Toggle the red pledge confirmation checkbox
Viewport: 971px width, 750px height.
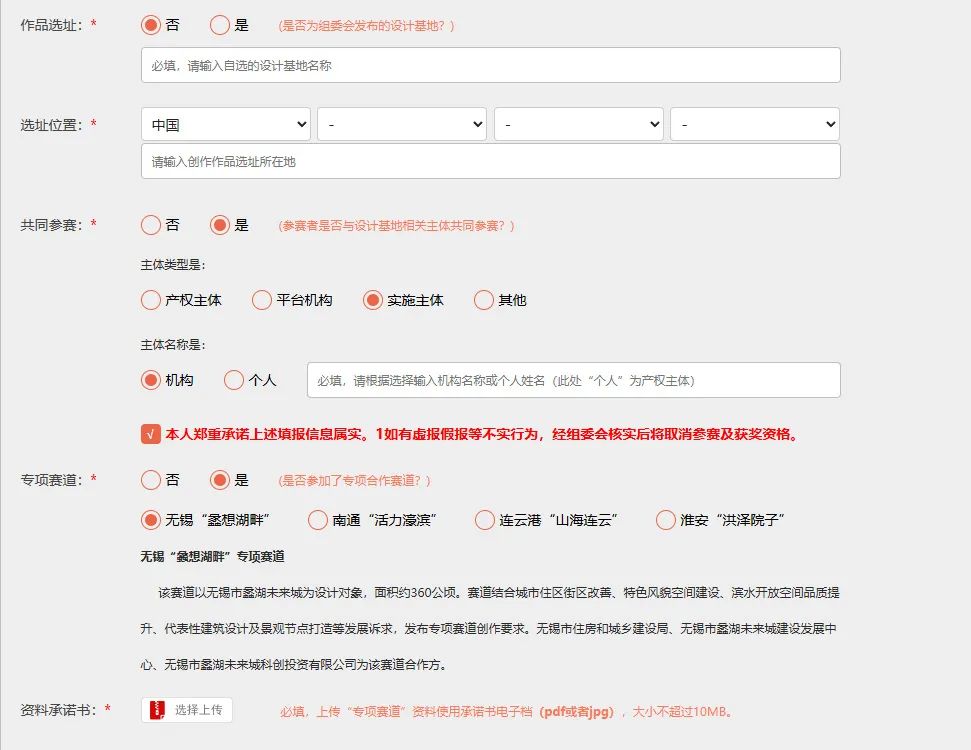click(x=150, y=434)
